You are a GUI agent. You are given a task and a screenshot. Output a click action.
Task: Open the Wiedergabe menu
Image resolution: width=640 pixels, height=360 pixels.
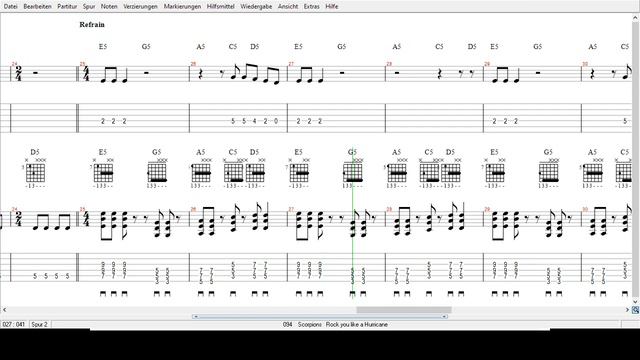pos(256,7)
